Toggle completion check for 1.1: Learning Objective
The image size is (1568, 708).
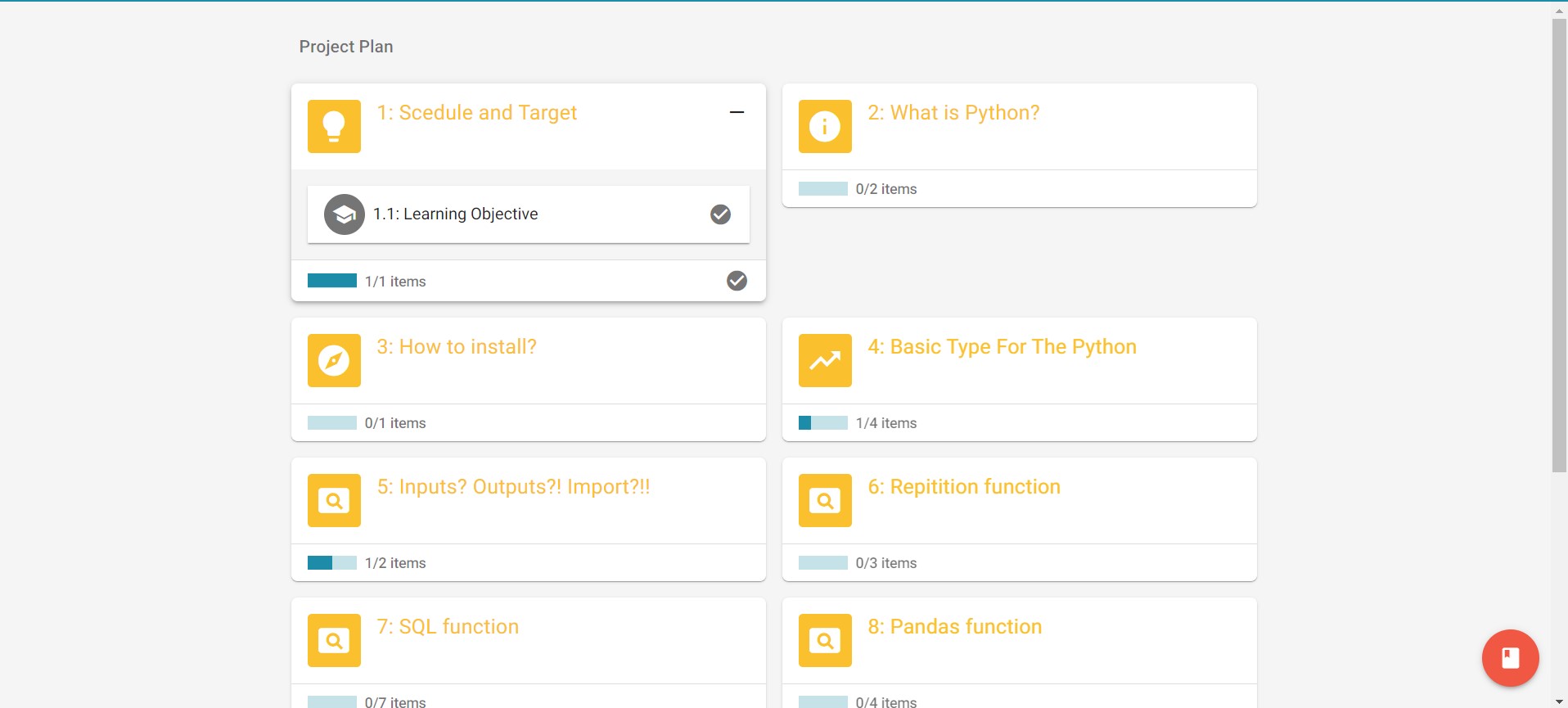720,214
